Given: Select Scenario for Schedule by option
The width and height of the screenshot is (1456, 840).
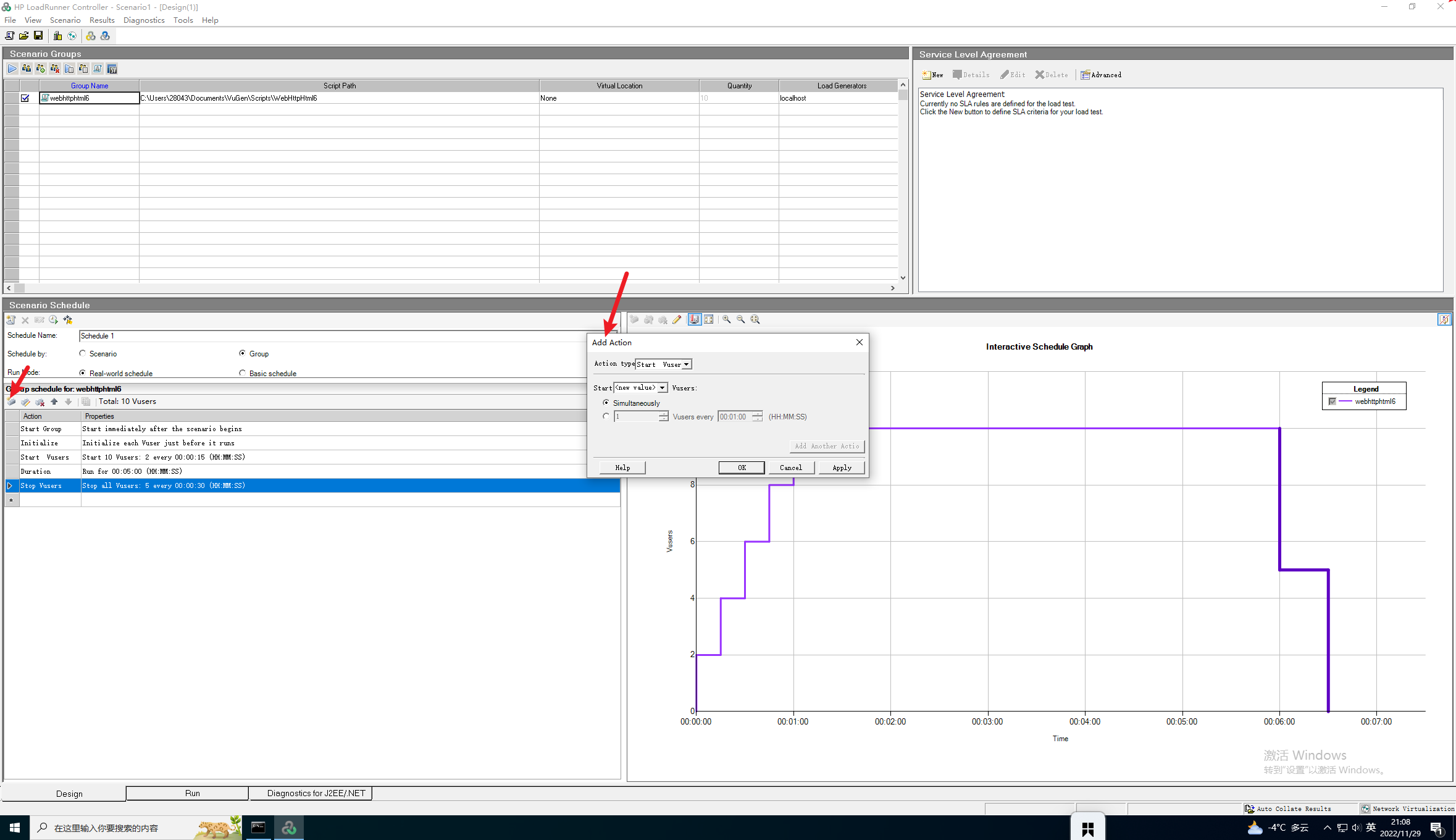Looking at the screenshot, I should [83, 353].
